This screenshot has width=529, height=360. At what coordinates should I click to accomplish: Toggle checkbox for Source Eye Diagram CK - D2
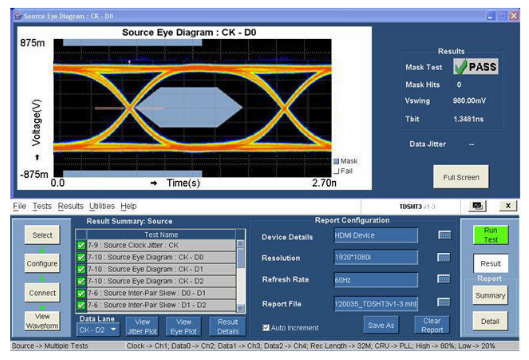pos(81,281)
